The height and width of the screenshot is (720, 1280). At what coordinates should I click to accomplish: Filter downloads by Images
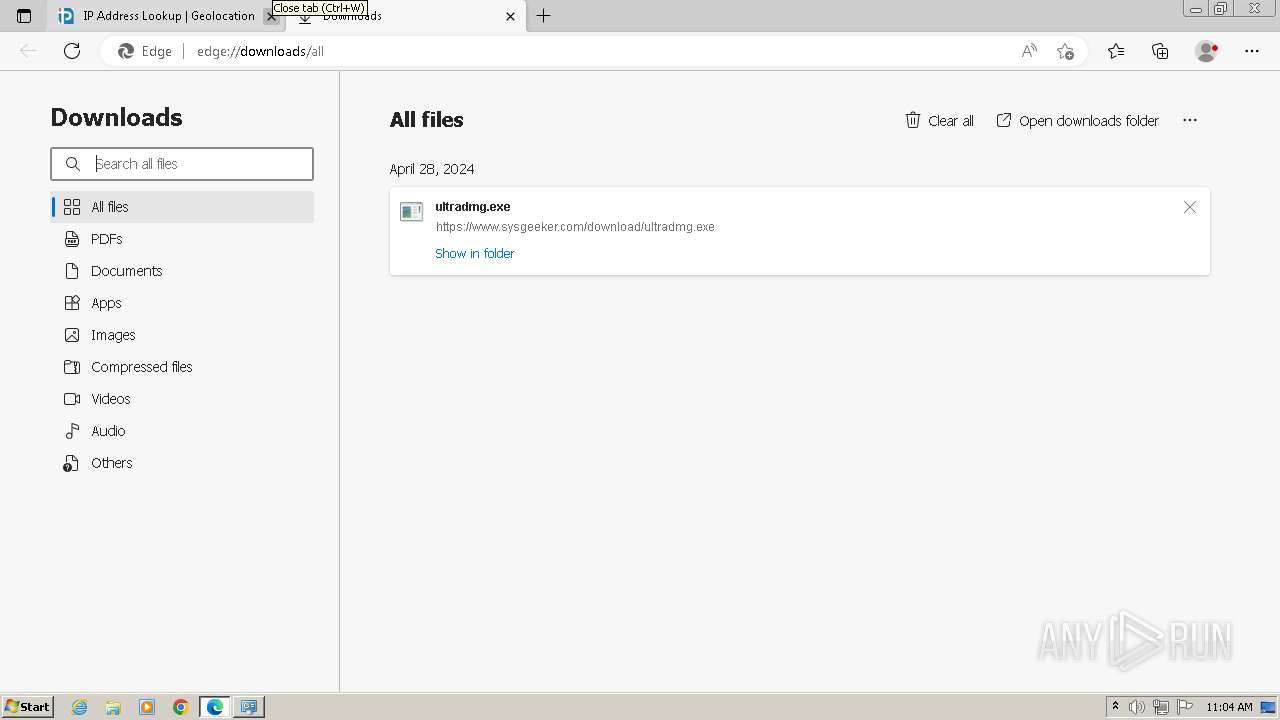click(x=182, y=335)
